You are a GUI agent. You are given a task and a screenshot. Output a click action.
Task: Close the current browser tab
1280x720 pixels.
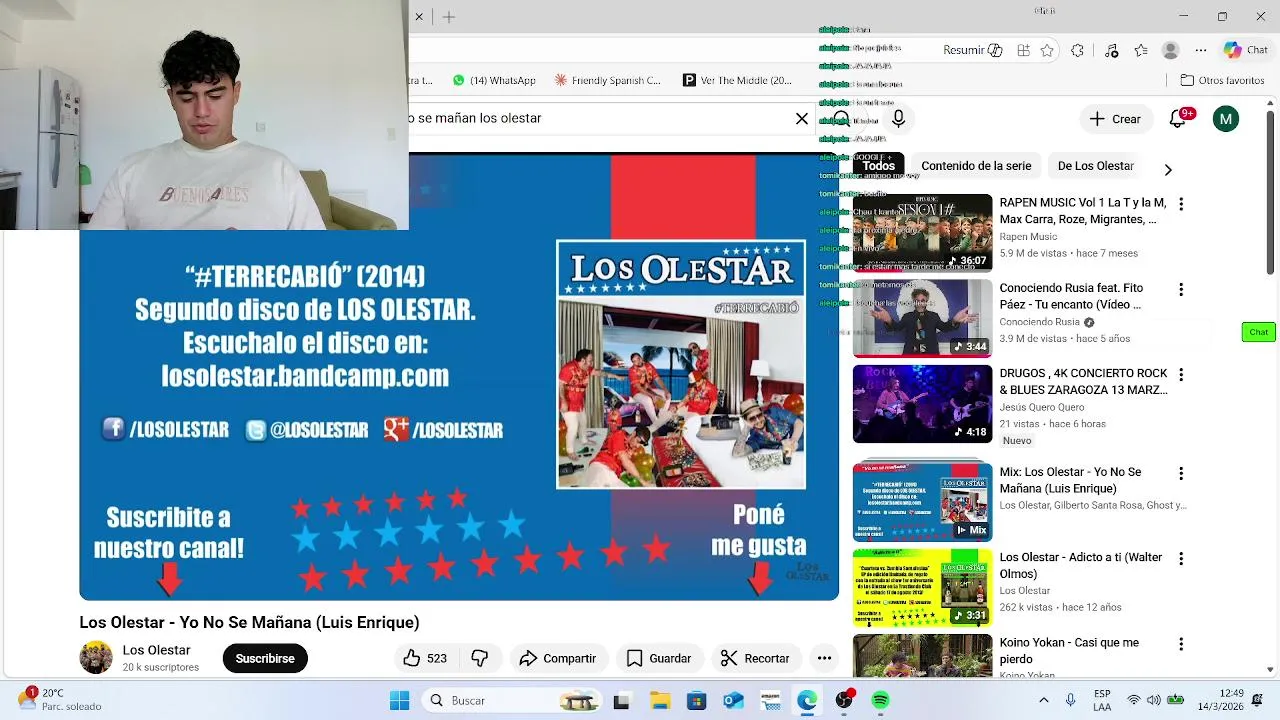[419, 17]
